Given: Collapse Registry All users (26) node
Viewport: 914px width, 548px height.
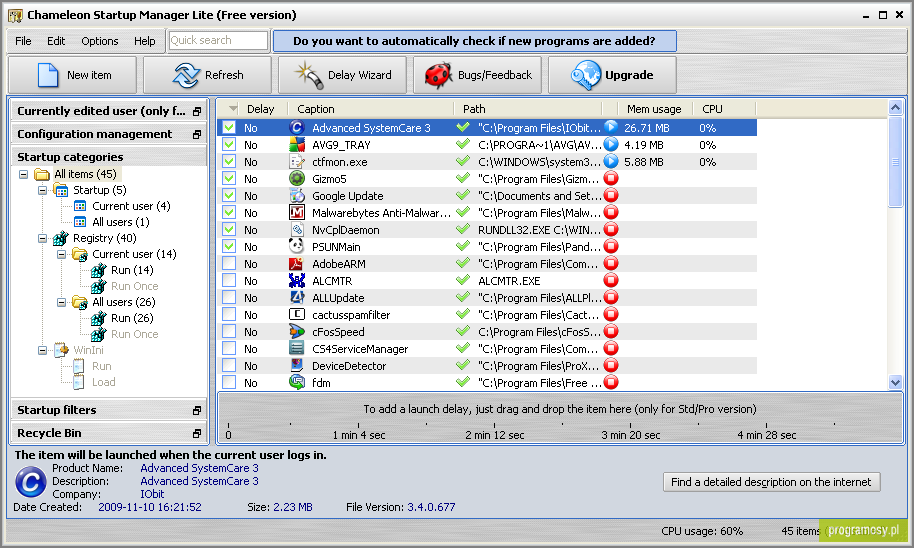Looking at the screenshot, I should (61, 303).
